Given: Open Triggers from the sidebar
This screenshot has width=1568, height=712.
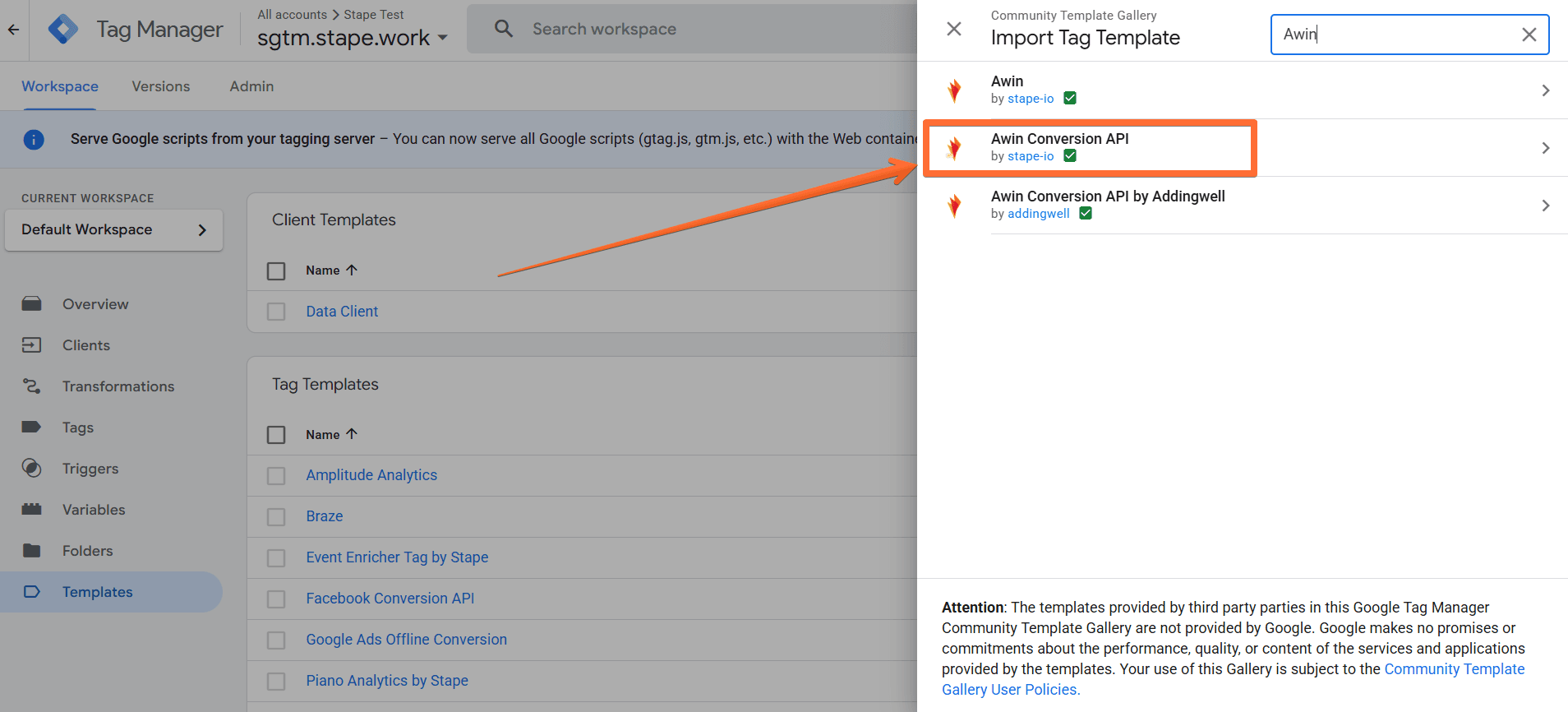Looking at the screenshot, I should coord(90,469).
